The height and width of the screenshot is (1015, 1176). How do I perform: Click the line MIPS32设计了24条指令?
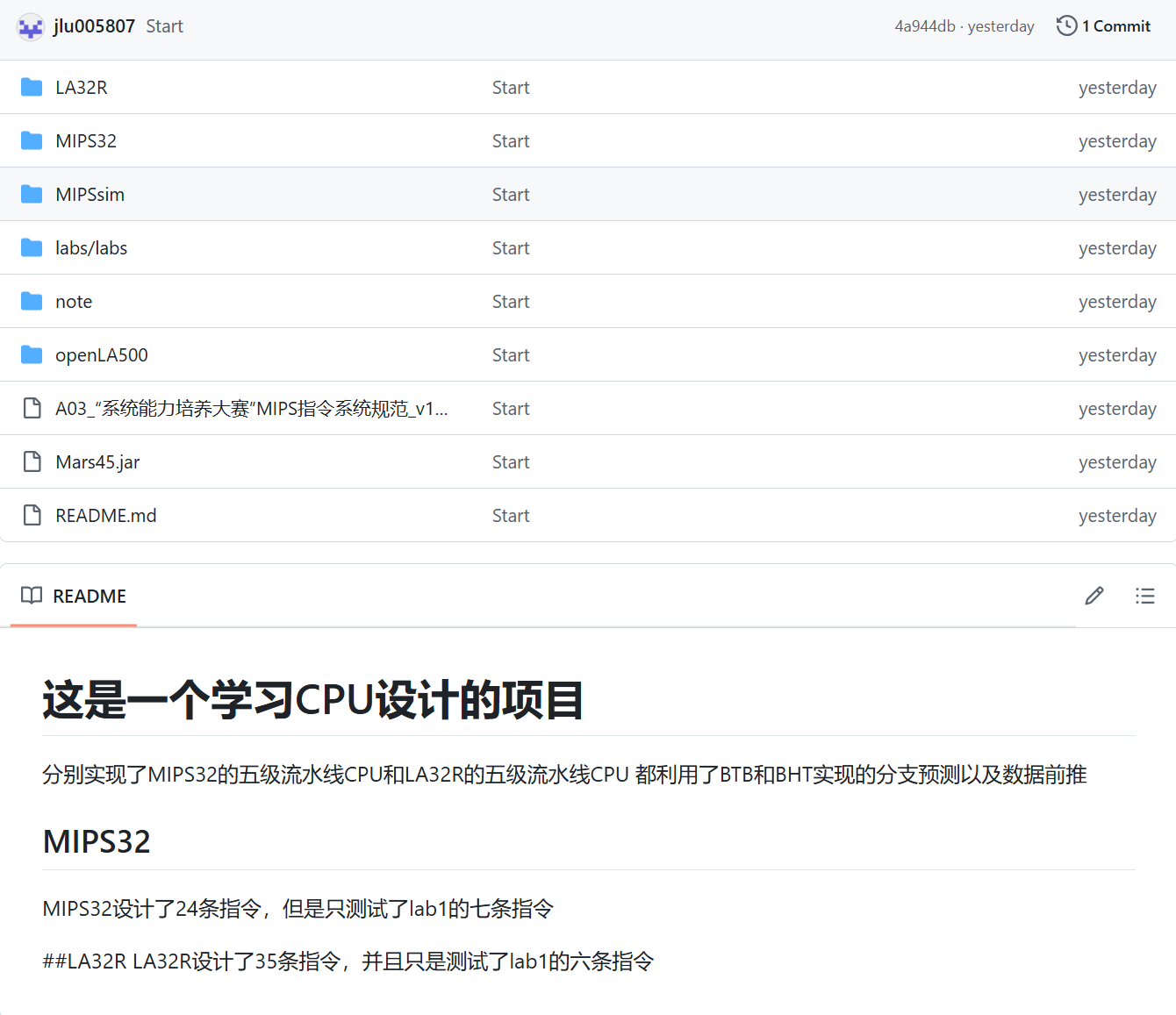[298, 909]
